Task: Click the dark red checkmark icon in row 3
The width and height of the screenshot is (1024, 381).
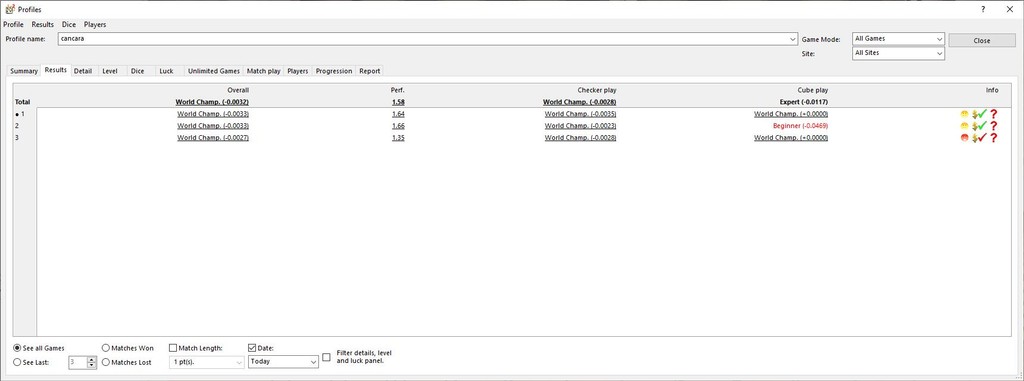Action: coord(982,137)
